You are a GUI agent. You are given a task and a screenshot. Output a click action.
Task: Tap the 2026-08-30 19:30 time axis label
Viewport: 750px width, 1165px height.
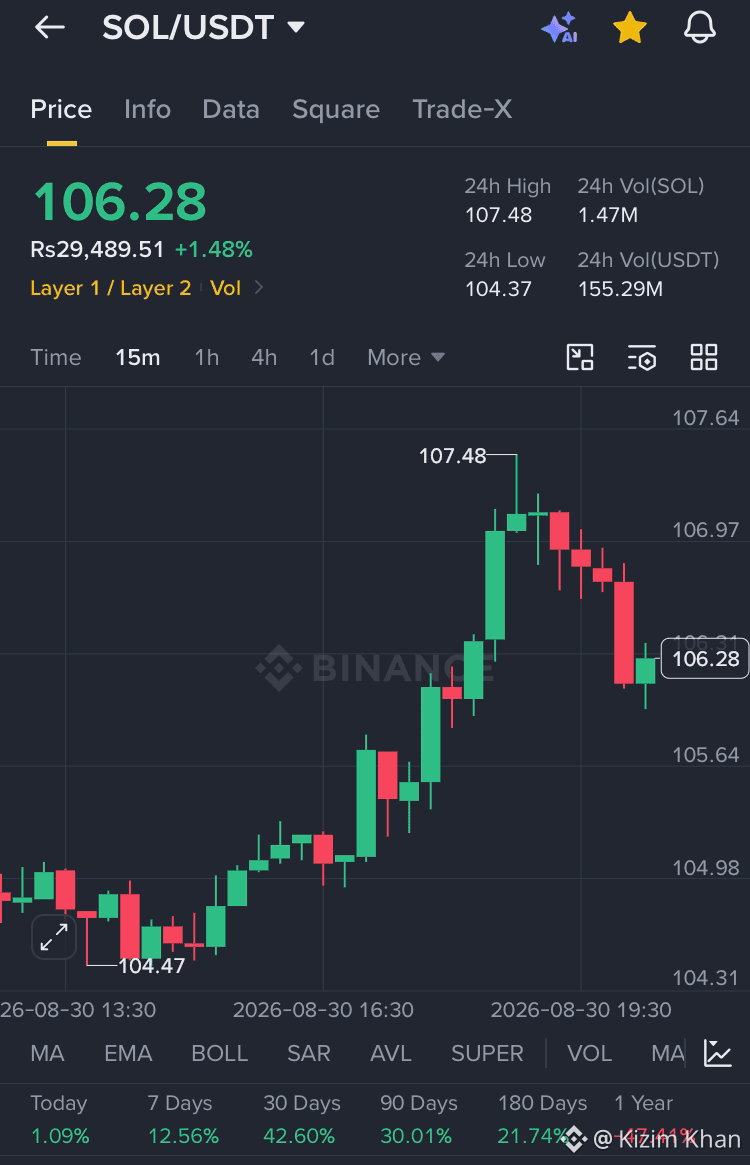581,1010
